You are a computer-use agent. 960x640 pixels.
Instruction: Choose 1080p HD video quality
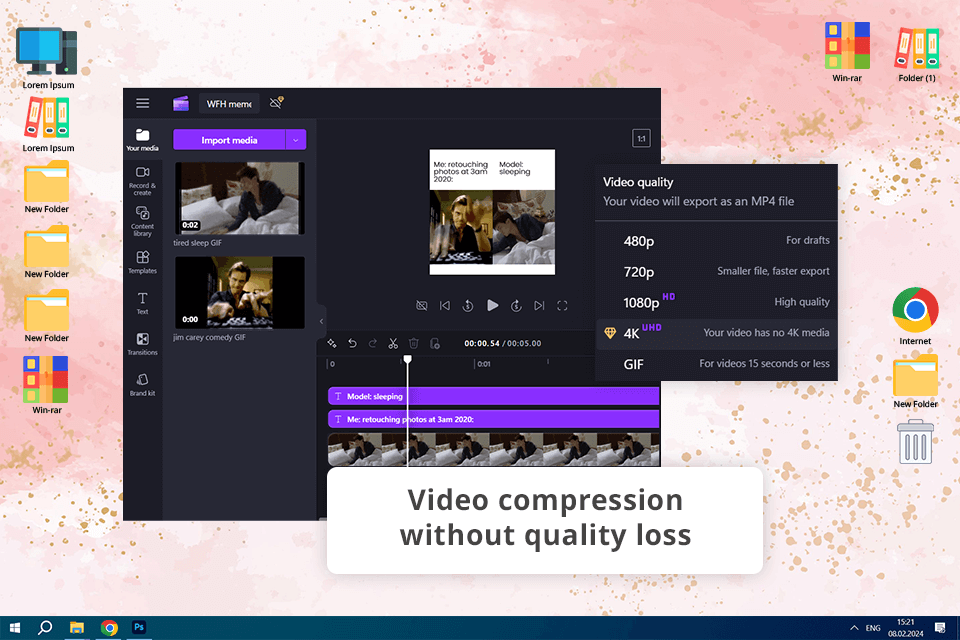716,302
